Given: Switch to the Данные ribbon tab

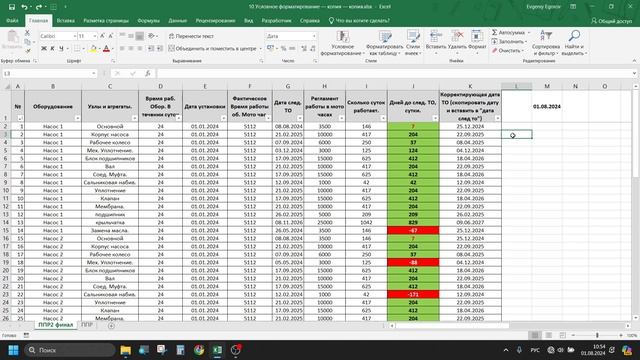Looking at the screenshot, I should [178, 20].
